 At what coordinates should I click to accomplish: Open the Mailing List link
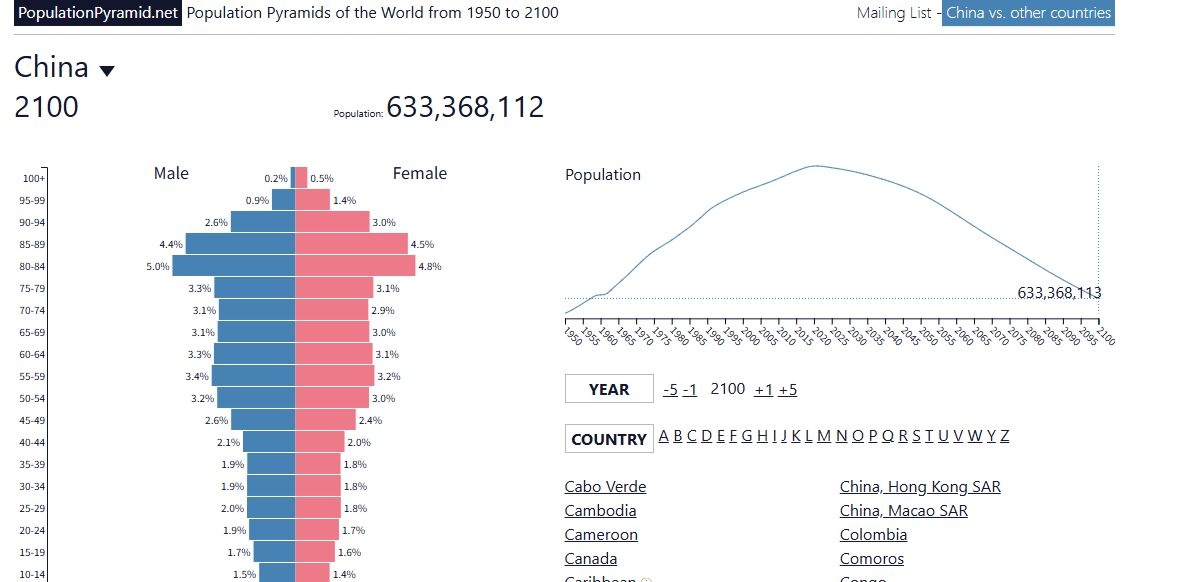coord(894,13)
